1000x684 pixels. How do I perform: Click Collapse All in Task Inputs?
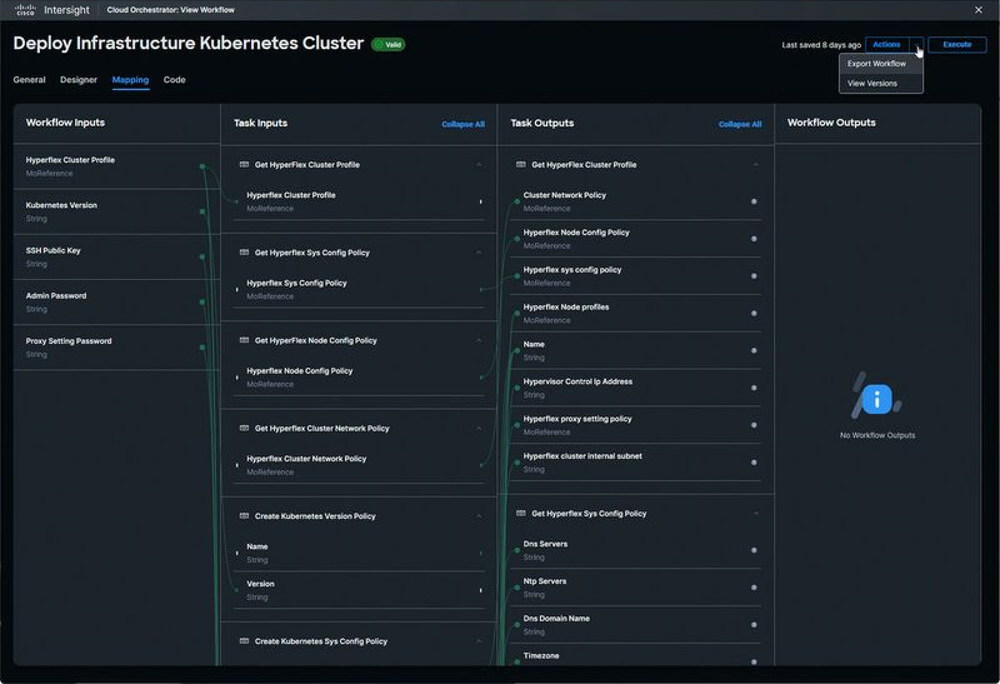click(463, 124)
